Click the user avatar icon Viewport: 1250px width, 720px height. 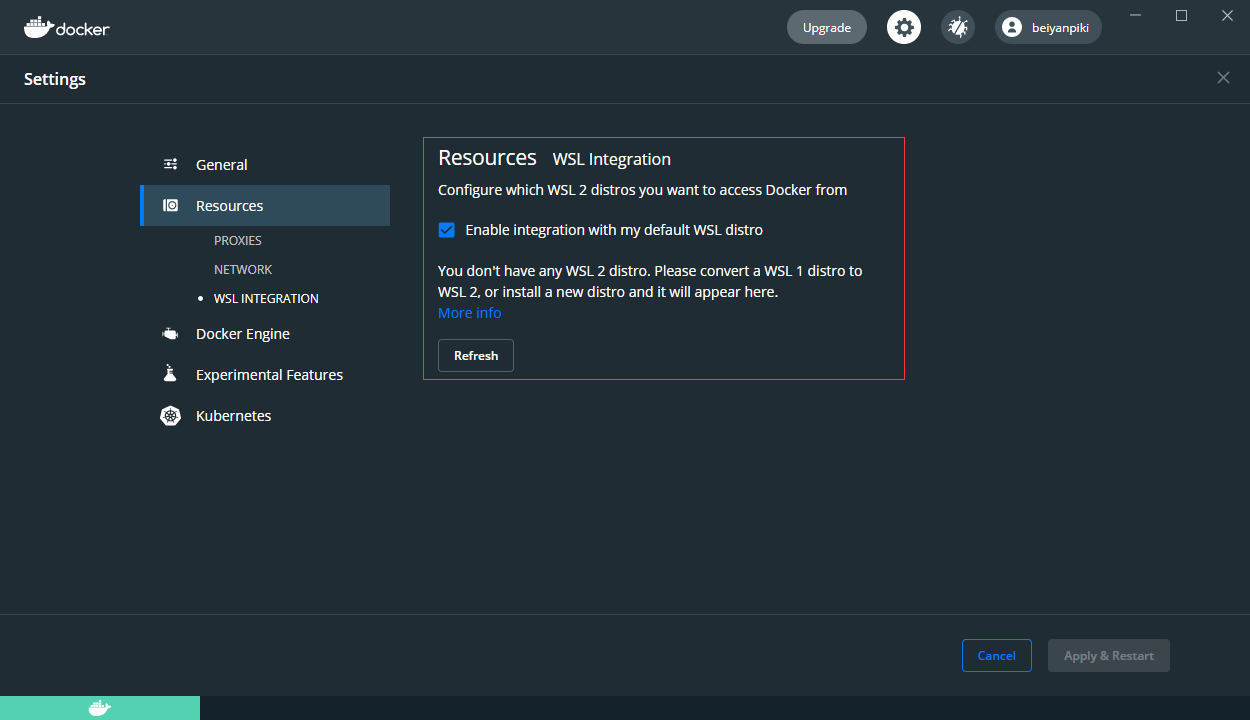click(x=1012, y=27)
